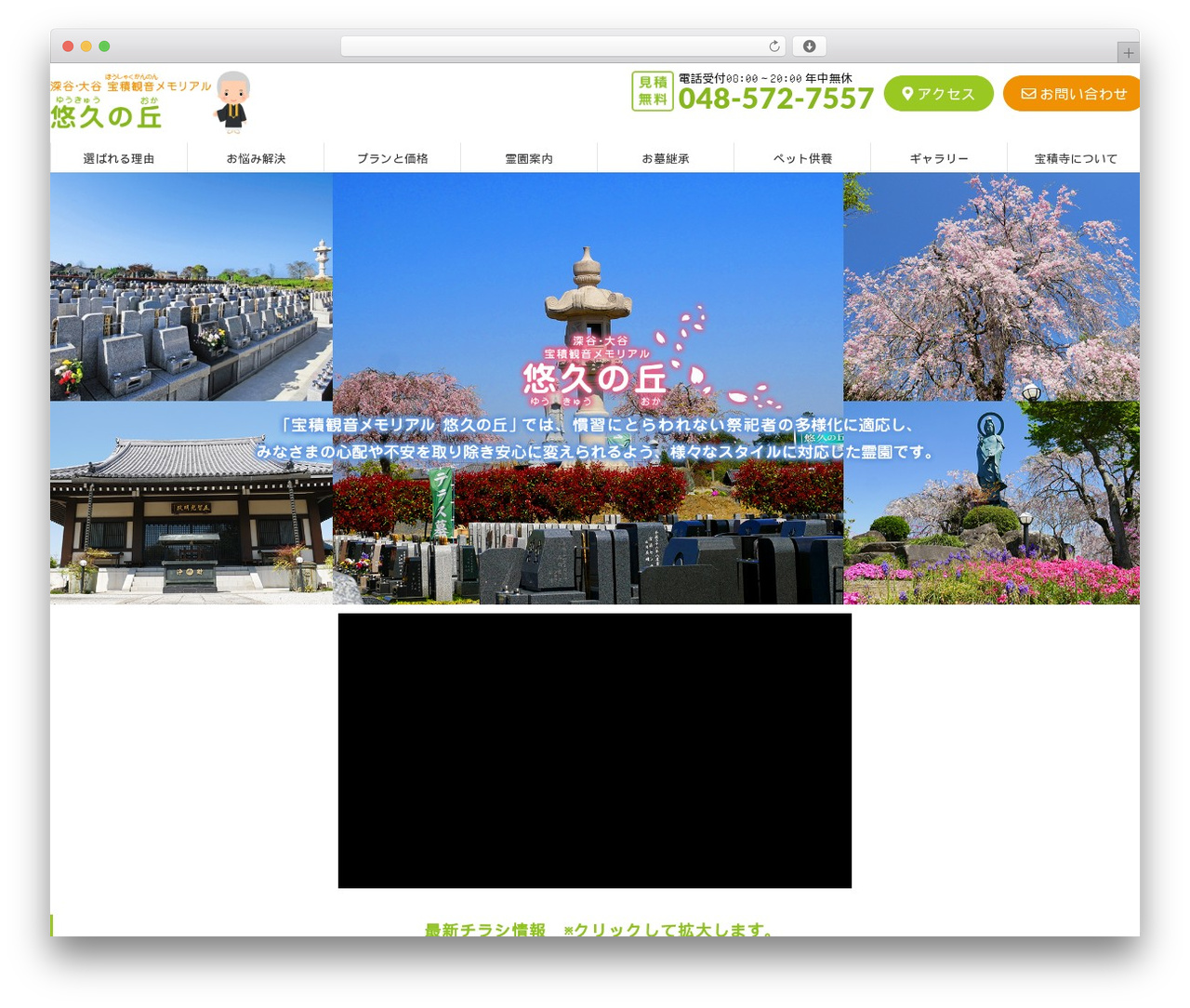The width and height of the screenshot is (1190, 1008).
Task: Select the 霊園案内 menu item
Action: (529, 158)
